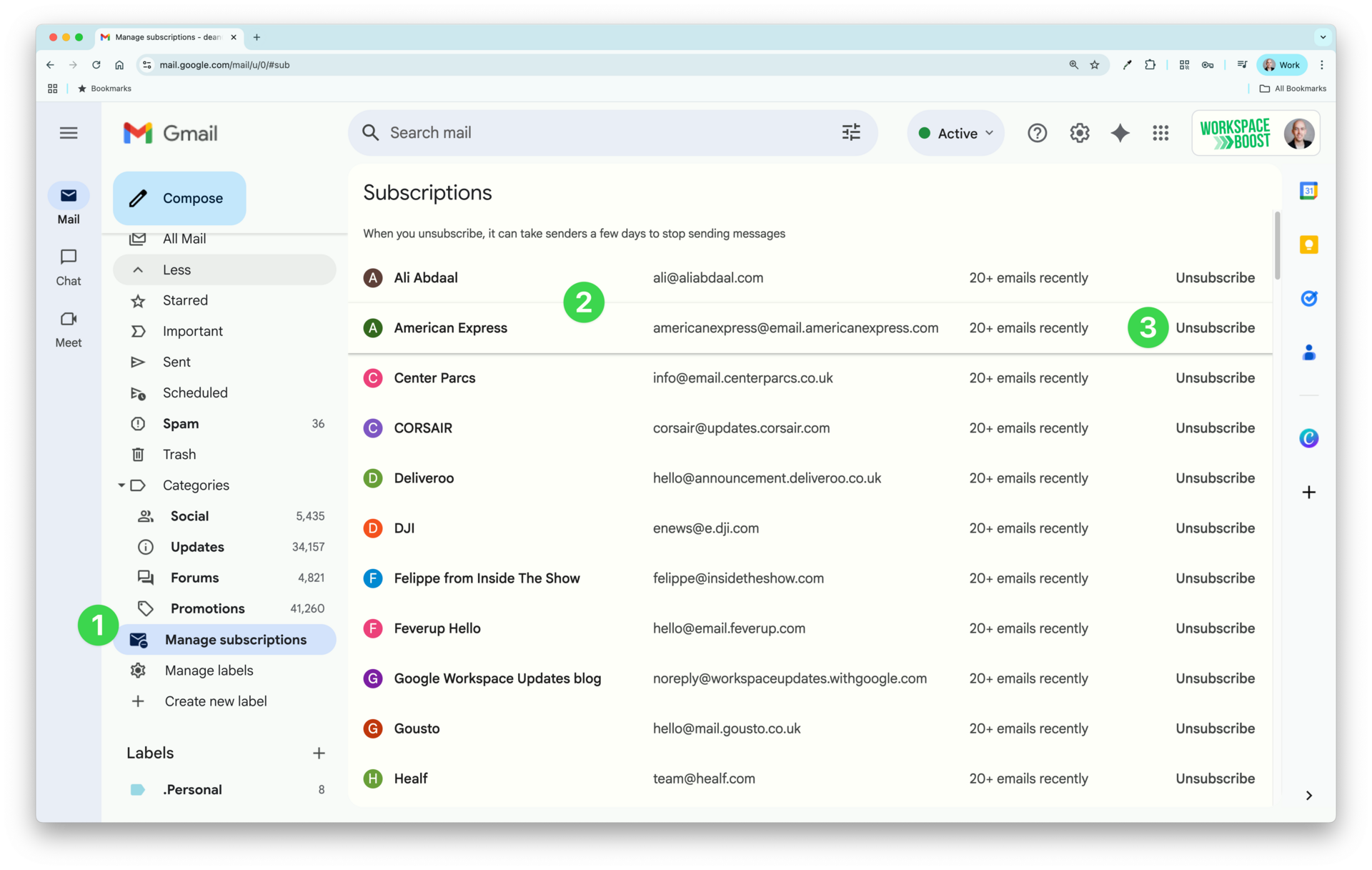Screen dimensions: 1372x870
Task: Collapse the Less section in the sidebar
Action: pyautogui.click(x=175, y=270)
